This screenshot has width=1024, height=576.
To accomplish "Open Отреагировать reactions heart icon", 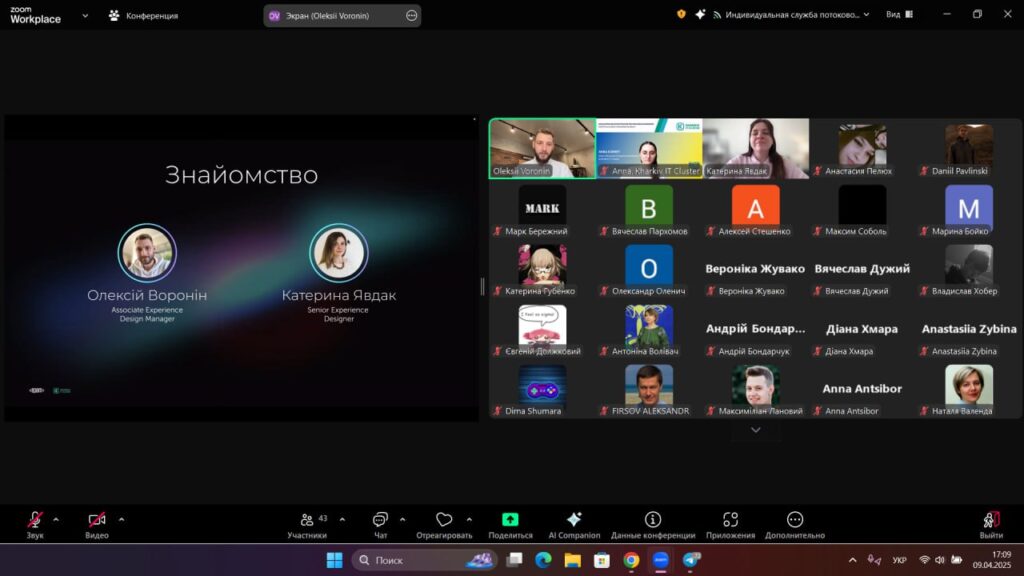I will coord(444,525).
